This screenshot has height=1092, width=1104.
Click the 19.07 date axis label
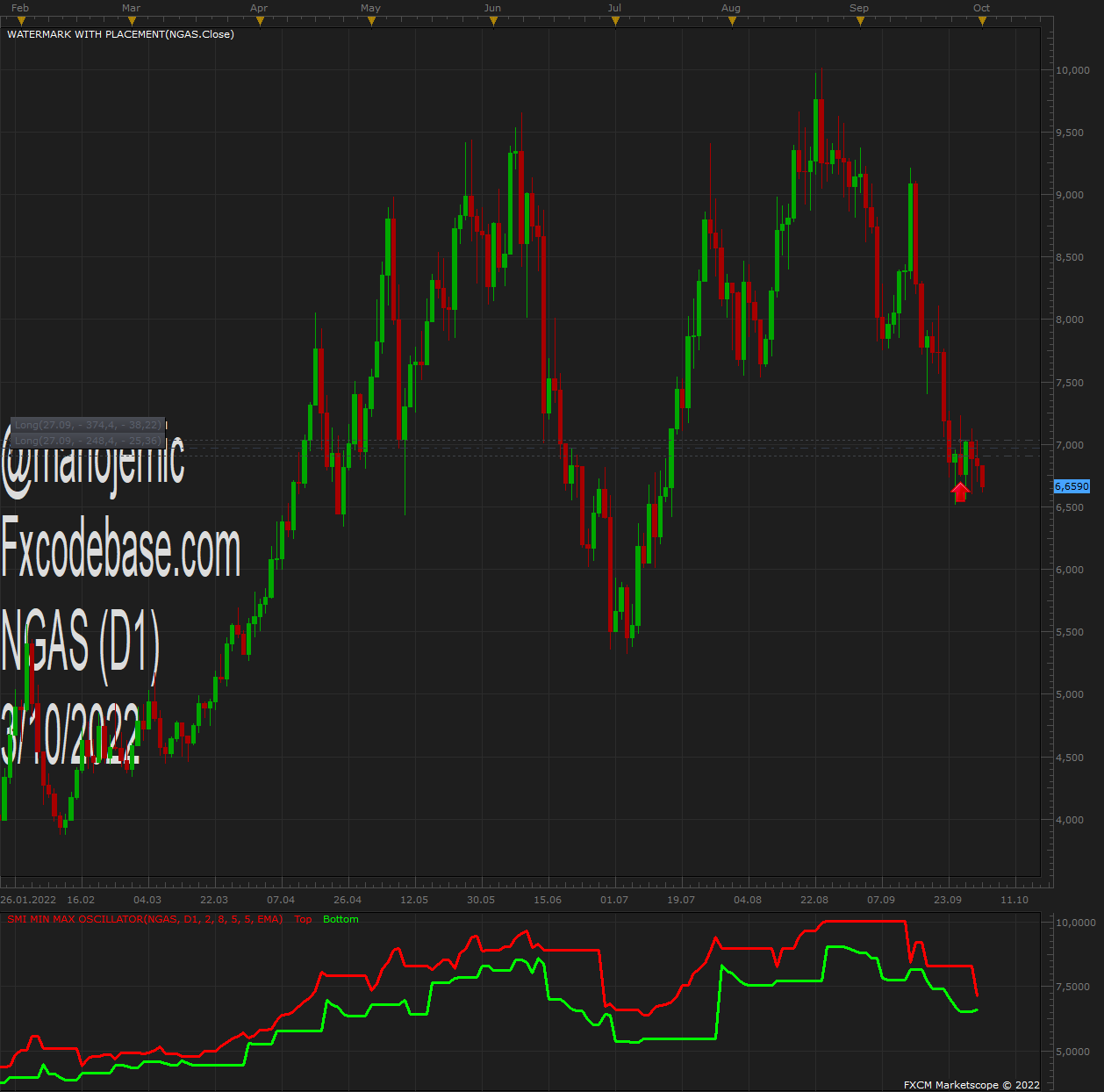coord(681,900)
